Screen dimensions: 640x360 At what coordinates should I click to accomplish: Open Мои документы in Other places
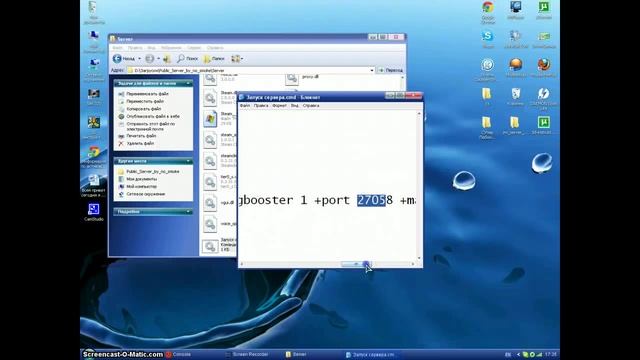click(x=142, y=179)
